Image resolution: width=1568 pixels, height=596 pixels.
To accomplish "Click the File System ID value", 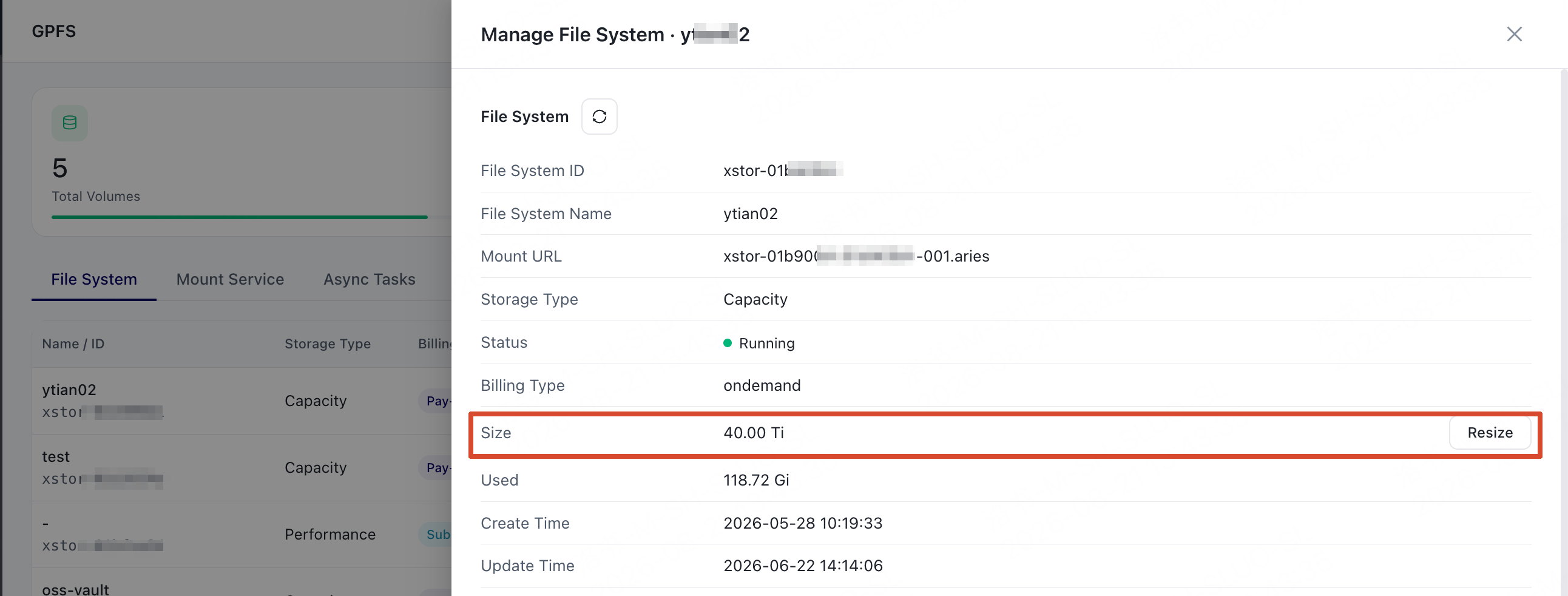I will point(783,171).
